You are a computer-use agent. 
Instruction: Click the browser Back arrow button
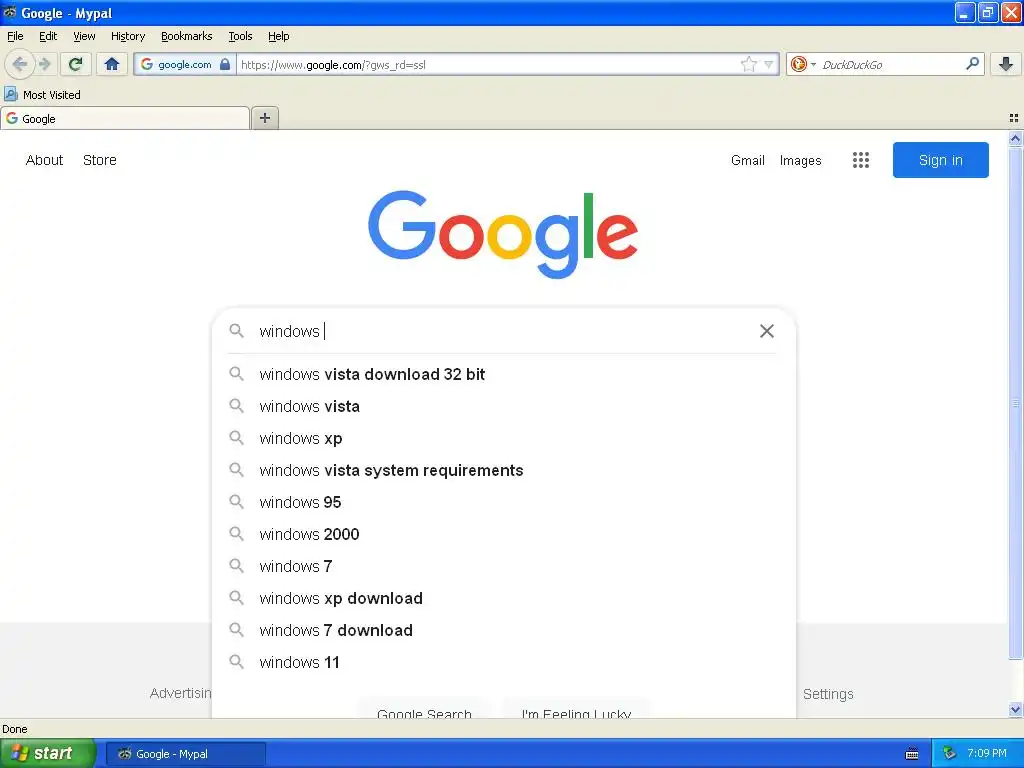pyautogui.click(x=20, y=64)
